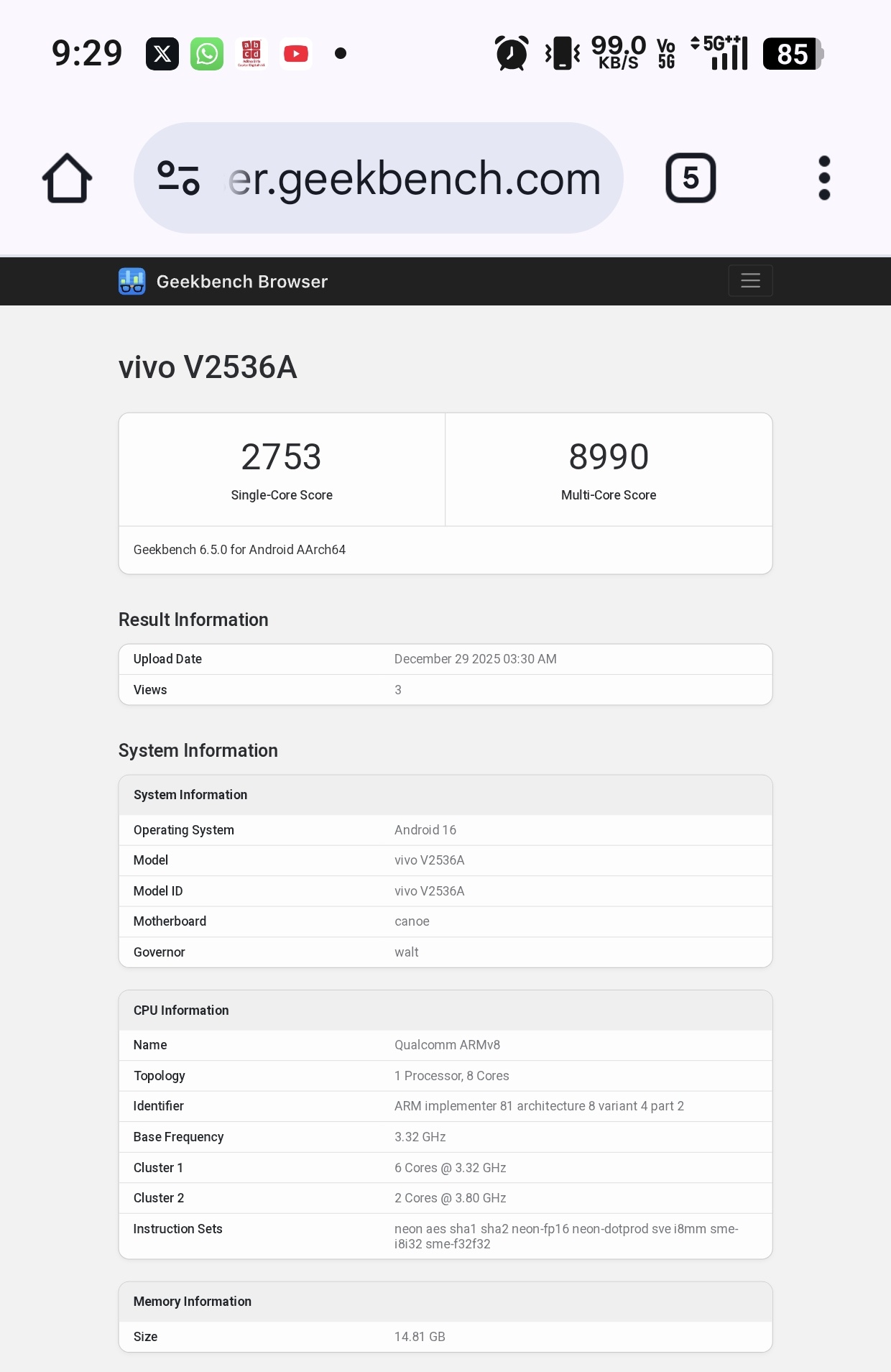Image resolution: width=891 pixels, height=1372 pixels.
Task: Expand the Geekbench hamburger navigation menu
Action: click(x=750, y=281)
